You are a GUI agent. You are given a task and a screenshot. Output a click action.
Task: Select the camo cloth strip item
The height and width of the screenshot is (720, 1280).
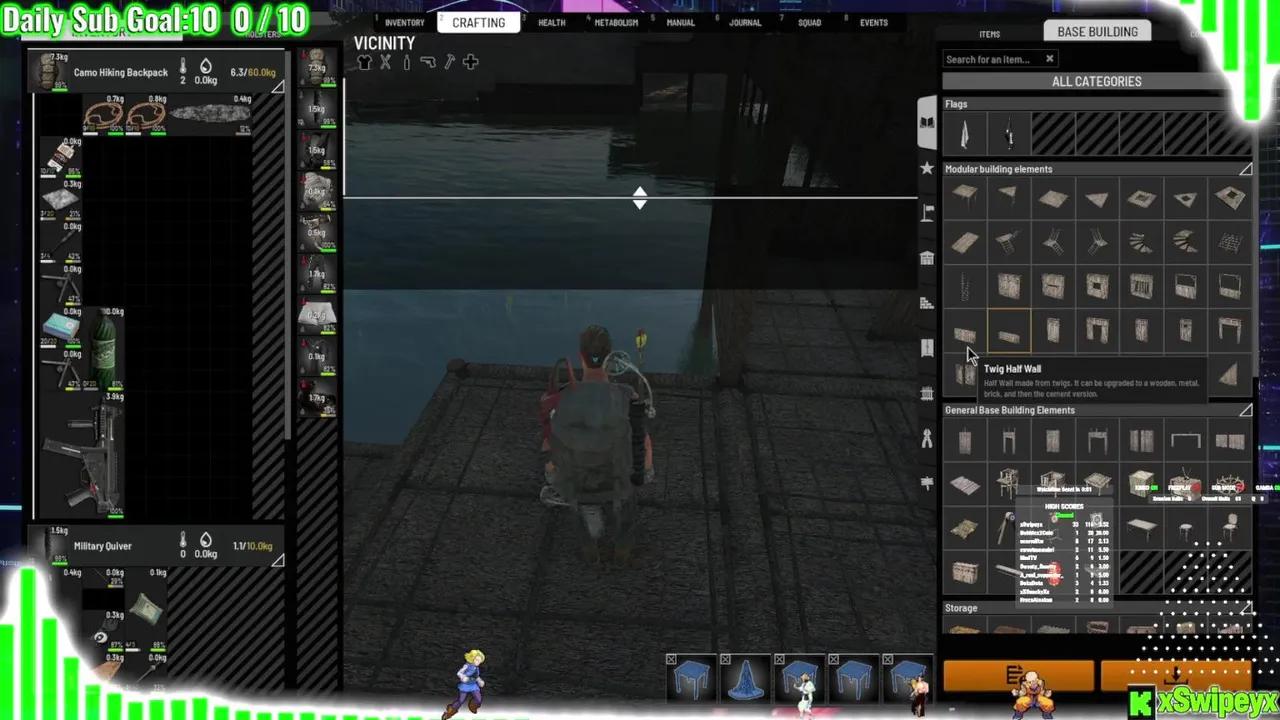pos(210,114)
